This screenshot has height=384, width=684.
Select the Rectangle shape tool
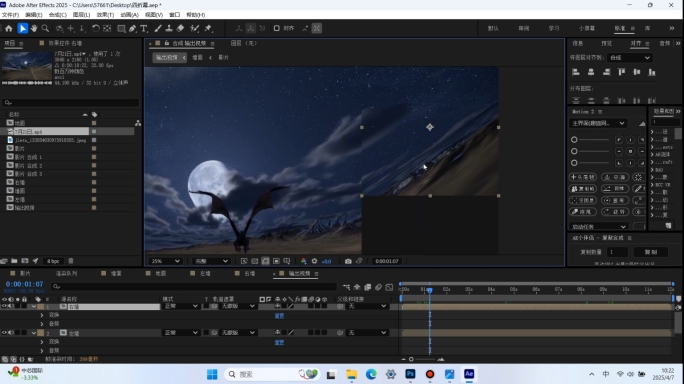click(x=121, y=28)
